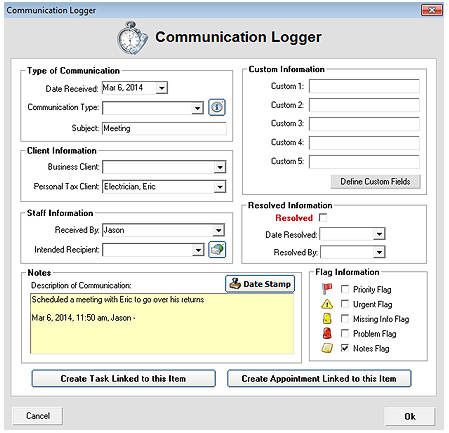Click the Custom 4 input field
Image resolution: width=449 pixels, height=433 pixels.
click(364, 143)
